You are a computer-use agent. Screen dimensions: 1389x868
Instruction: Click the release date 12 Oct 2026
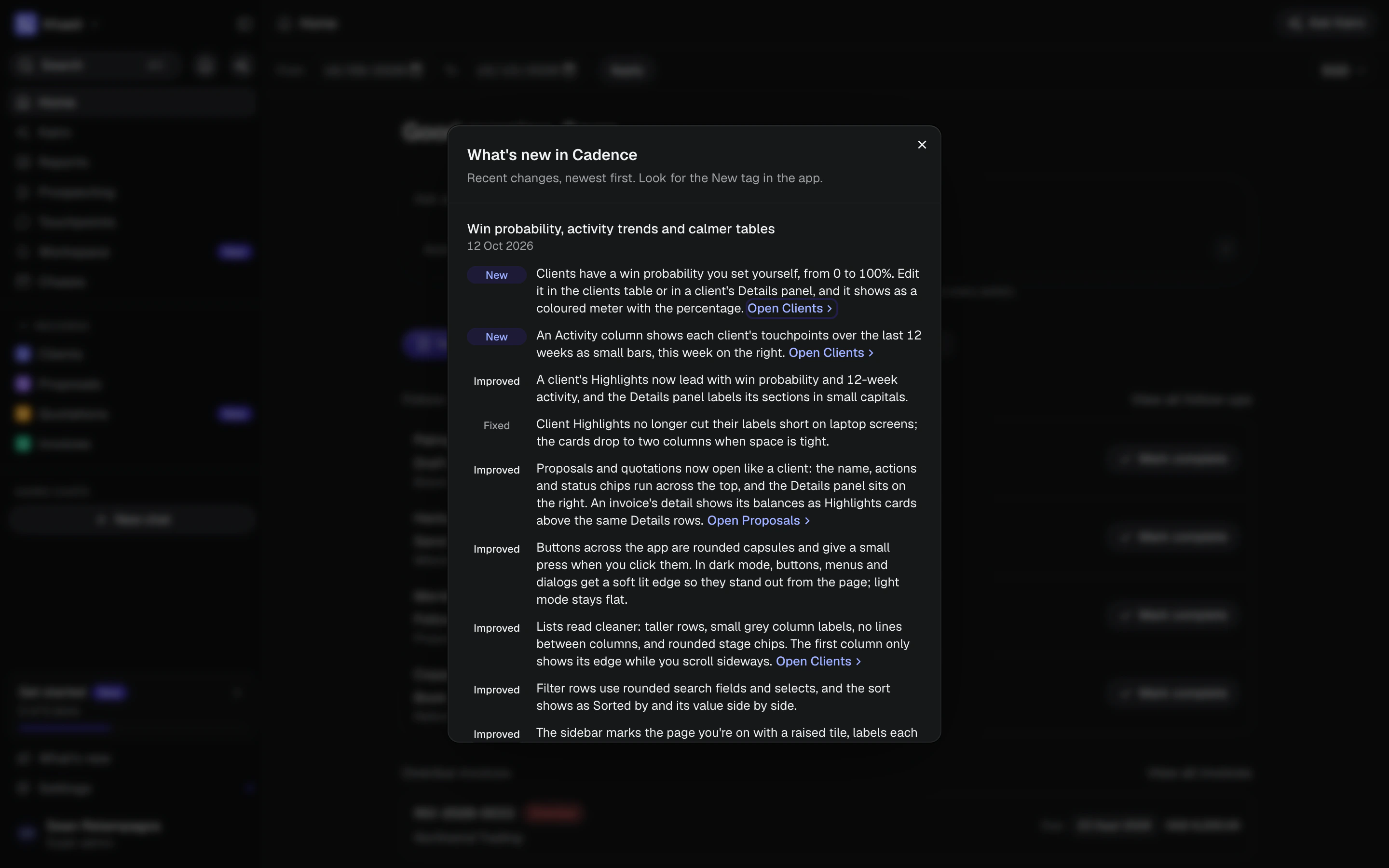500,246
